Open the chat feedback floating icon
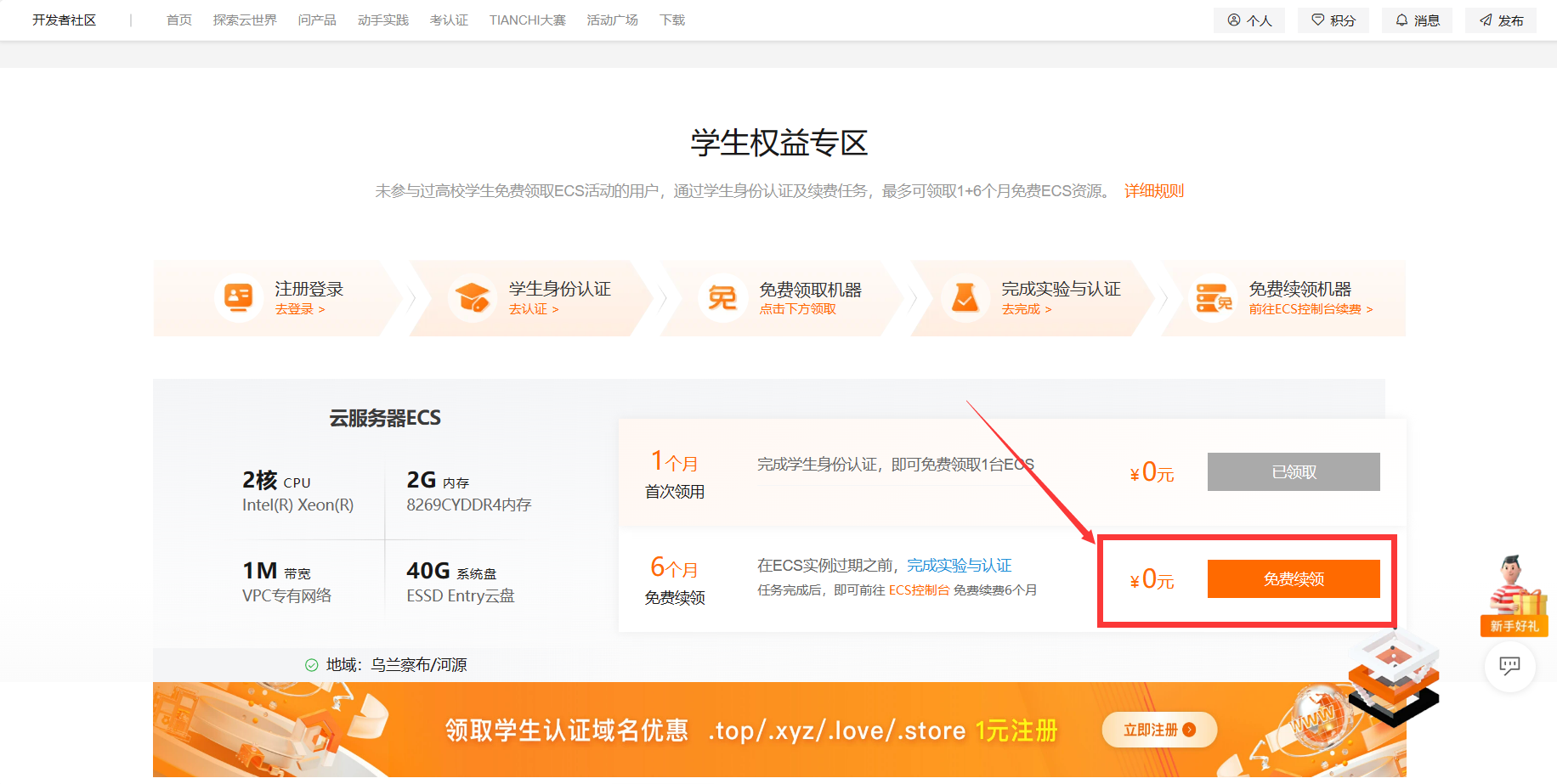The image size is (1557, 784). 1509,666
